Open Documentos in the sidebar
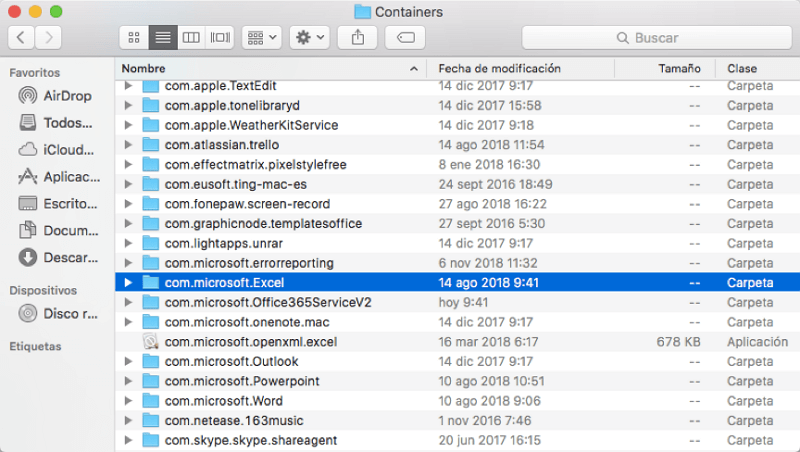 58,231
